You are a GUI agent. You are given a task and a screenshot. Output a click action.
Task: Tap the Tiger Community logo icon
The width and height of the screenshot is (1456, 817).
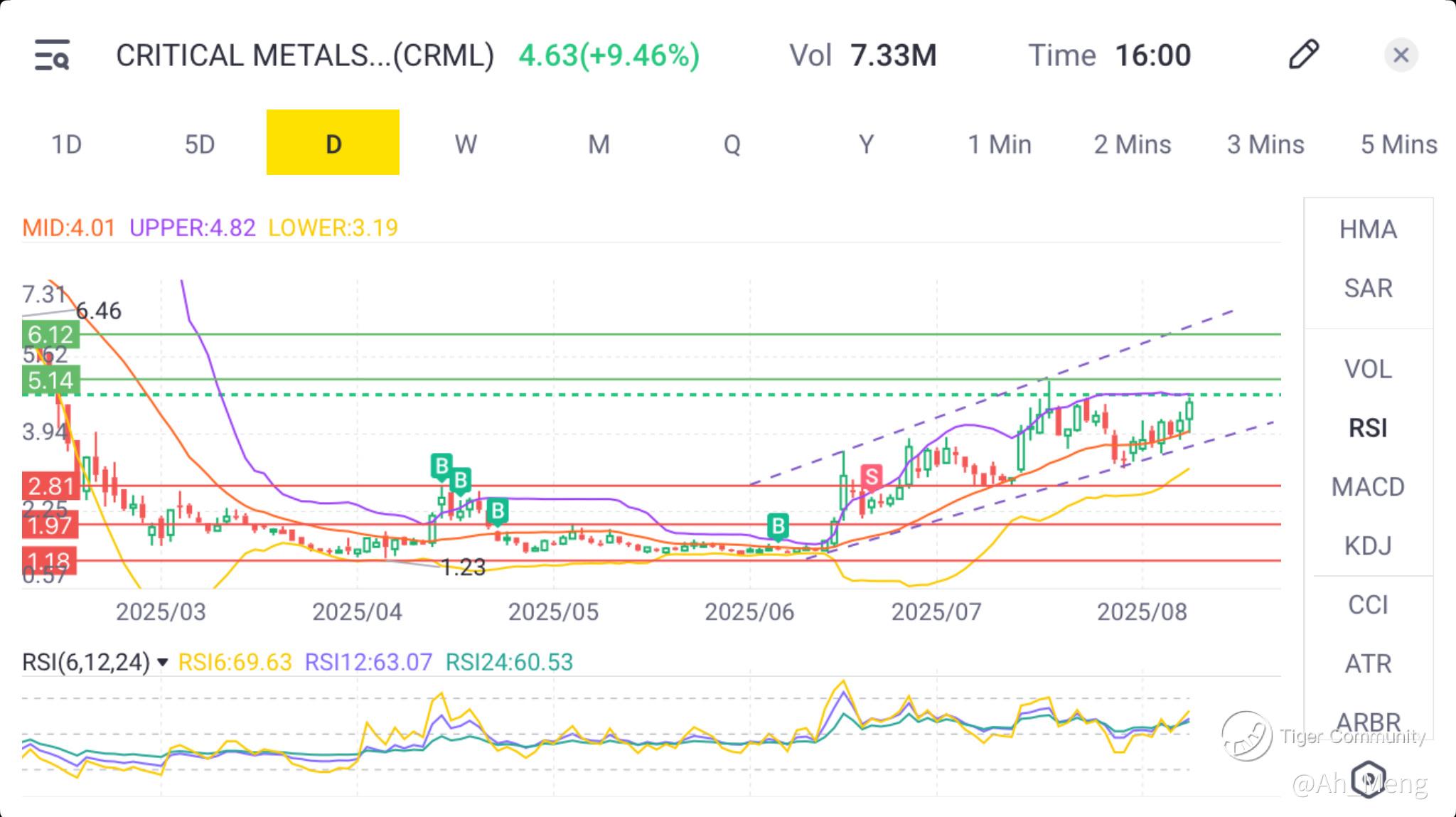click(1246, 736)
